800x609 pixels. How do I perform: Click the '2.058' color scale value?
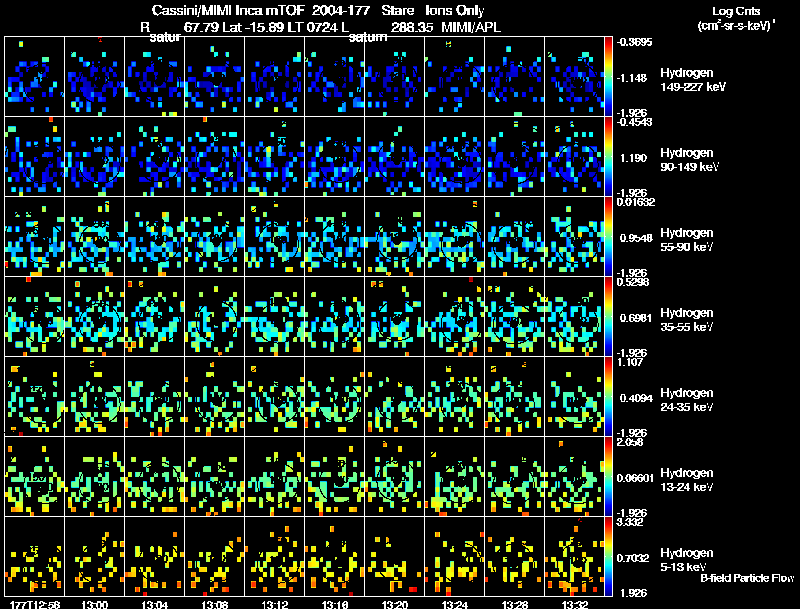click(x=630, y=442)
